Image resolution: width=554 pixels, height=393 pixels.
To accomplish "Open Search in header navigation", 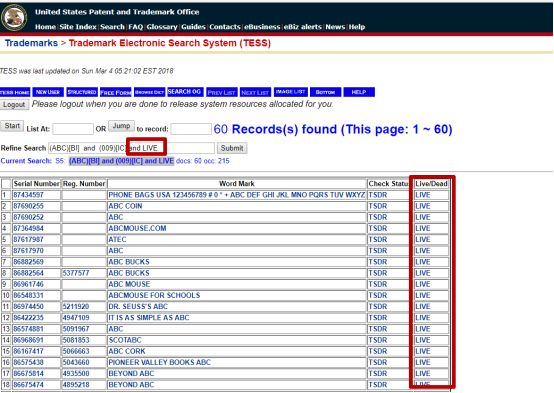I will click(x=112, y=27).
